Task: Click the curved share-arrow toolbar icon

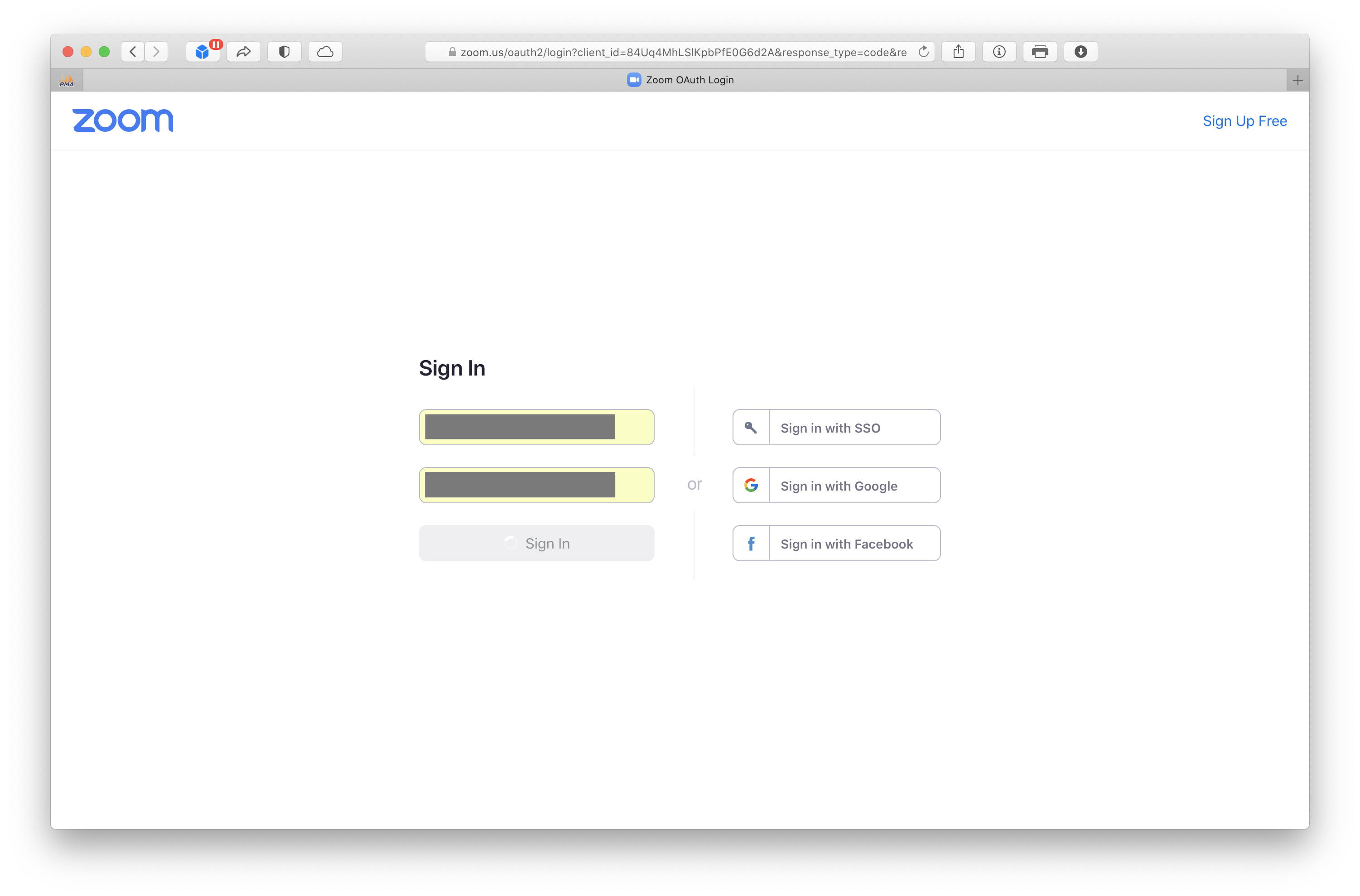Action: tap(243, 52)
